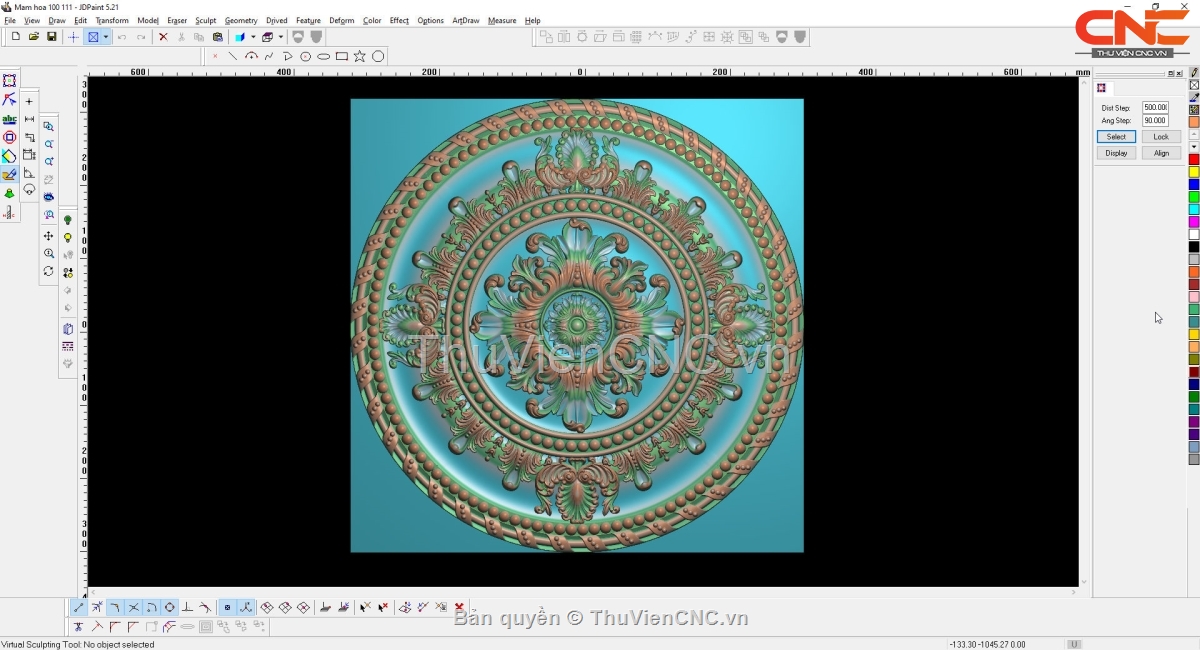Click the rotate view icon
This screenshot has height=650, width=1200.
[48, 271]
